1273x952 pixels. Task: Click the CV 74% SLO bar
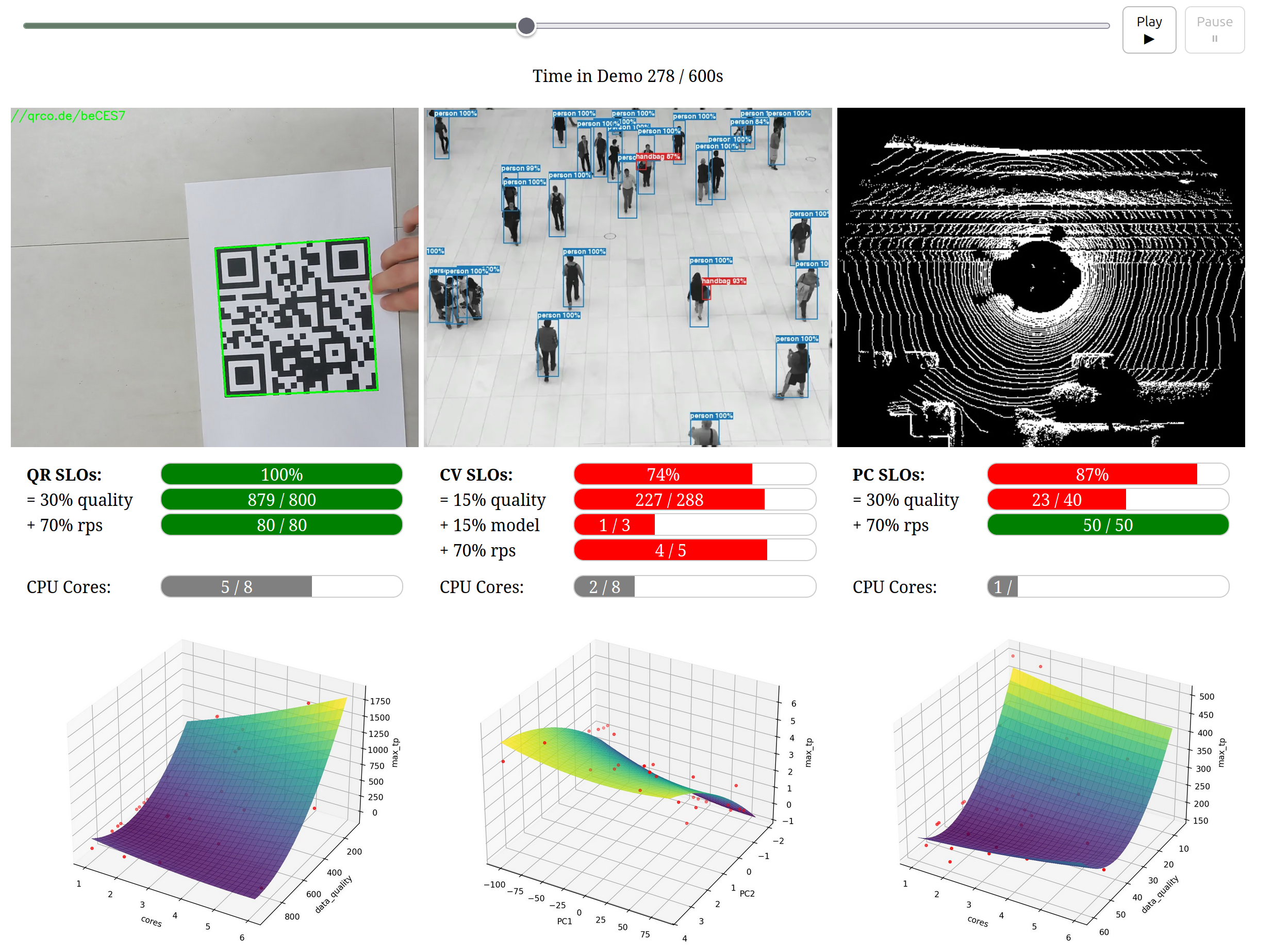coord(694,474)
